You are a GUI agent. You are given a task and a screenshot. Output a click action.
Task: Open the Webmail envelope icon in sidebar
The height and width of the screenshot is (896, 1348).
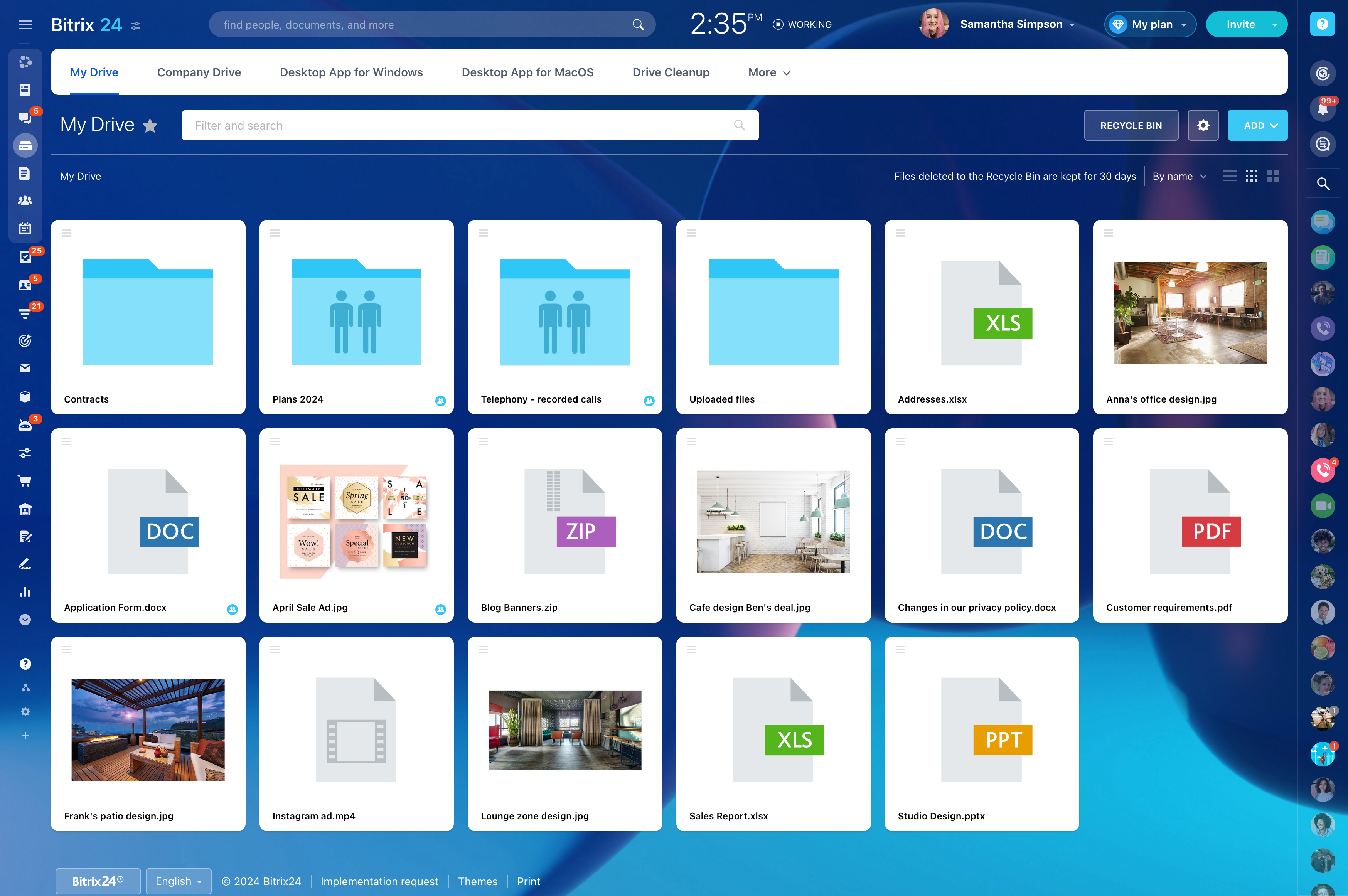coord(25,369)
